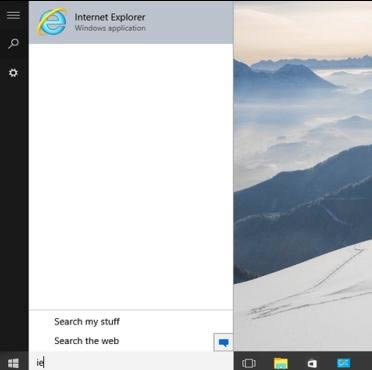Image resolution: width=372 pixels, height=370 pixels.
Task: Choose Search my stuff
Action: click(87, 322)
